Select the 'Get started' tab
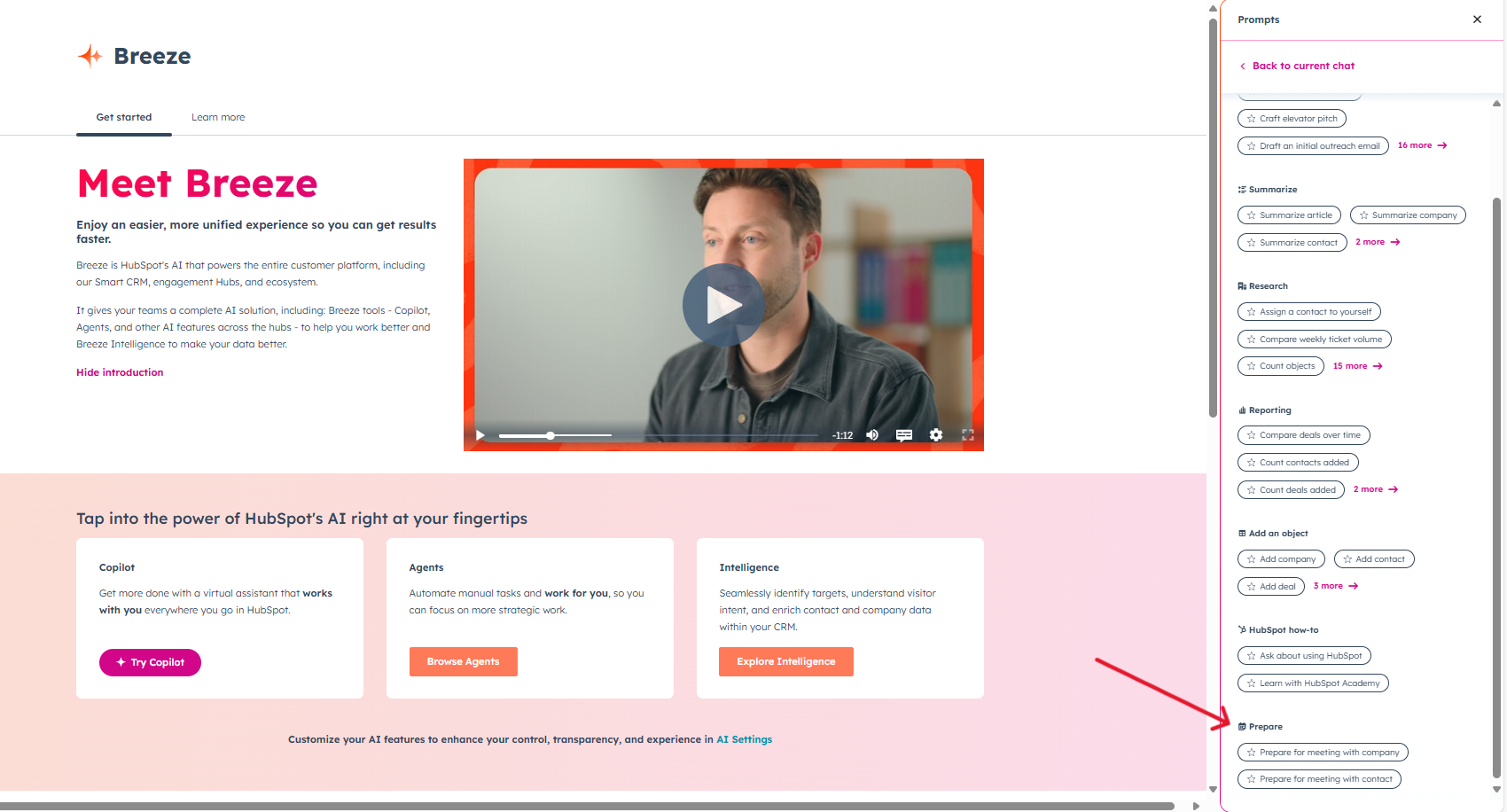 pos(123,117)
